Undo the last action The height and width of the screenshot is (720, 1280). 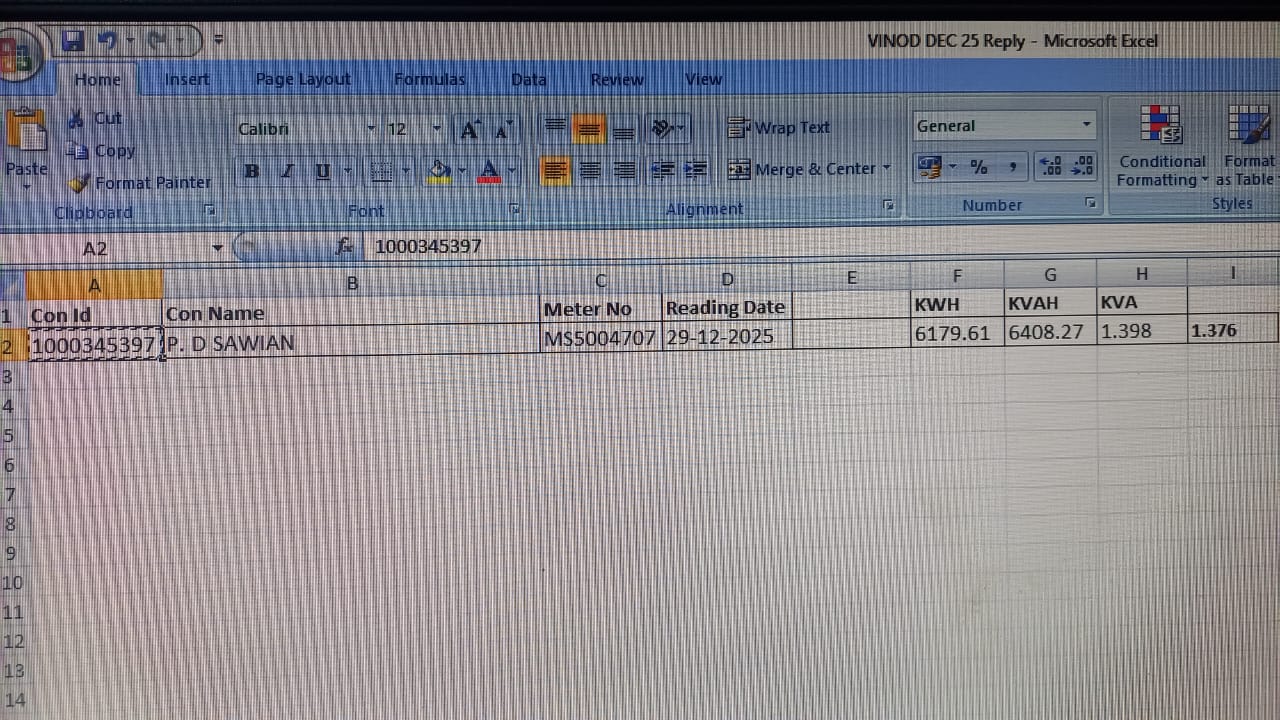(107, 41)
